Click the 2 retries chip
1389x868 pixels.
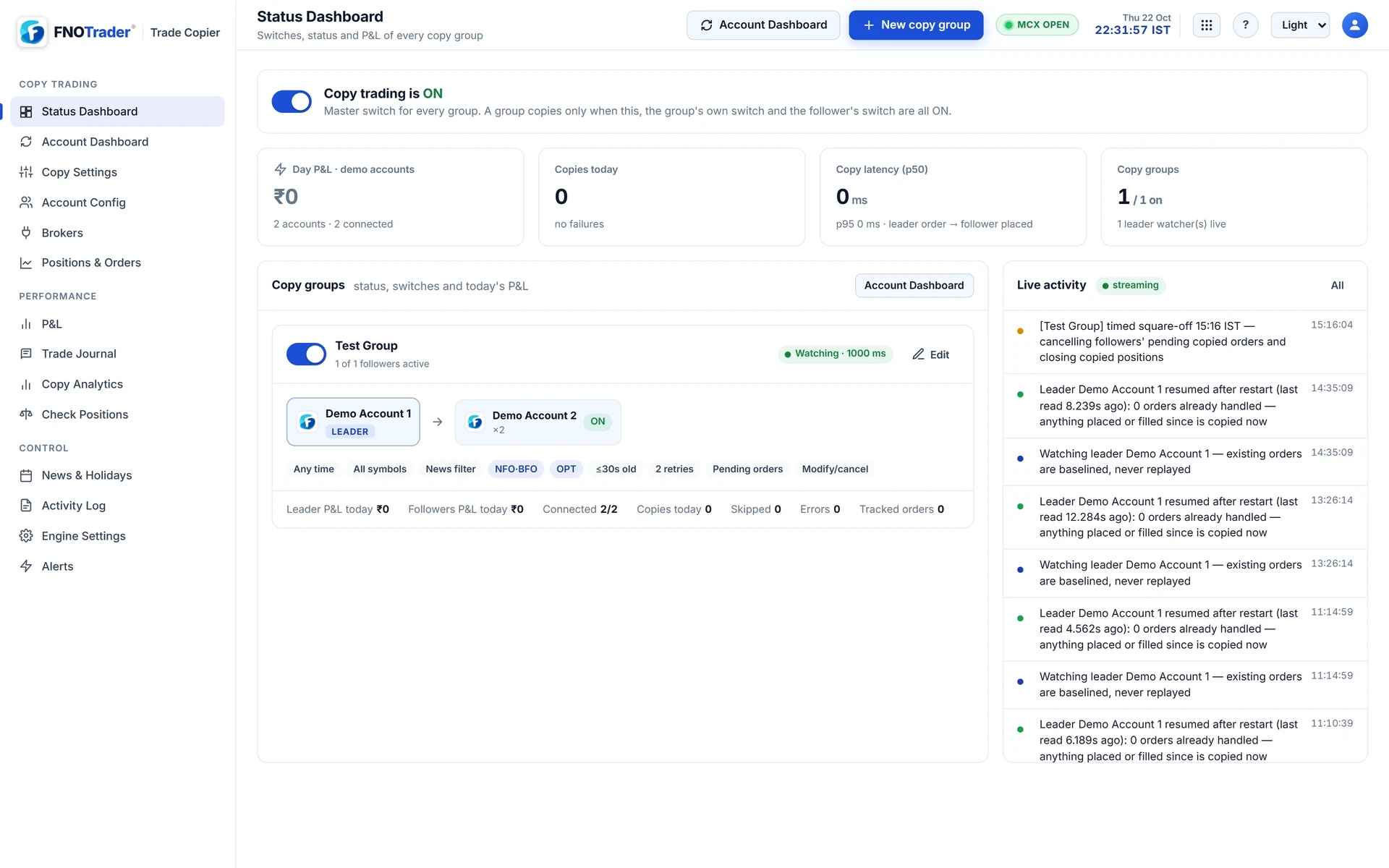674,469
